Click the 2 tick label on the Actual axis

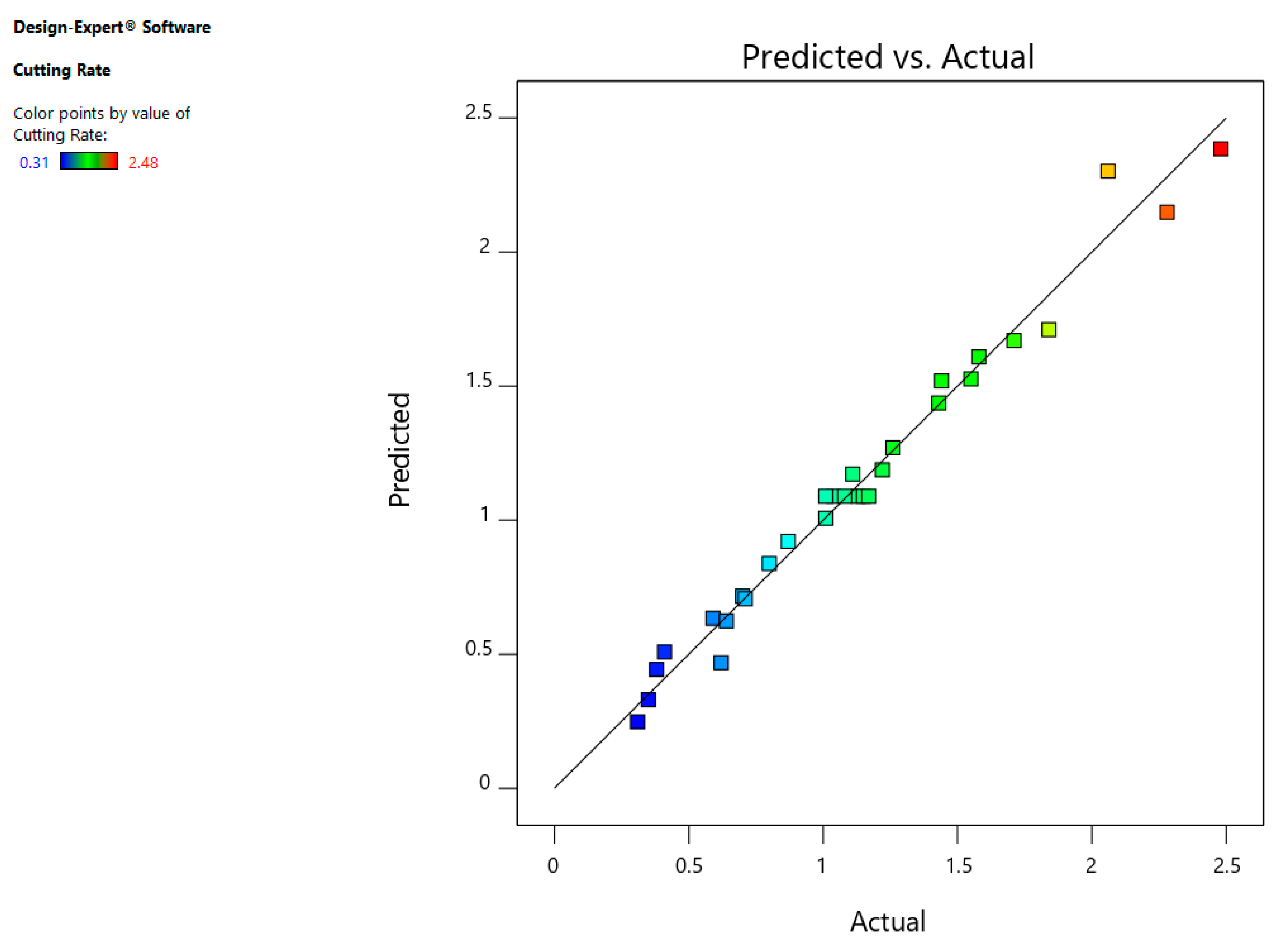pyautogui.click(x=1091, y=866)
